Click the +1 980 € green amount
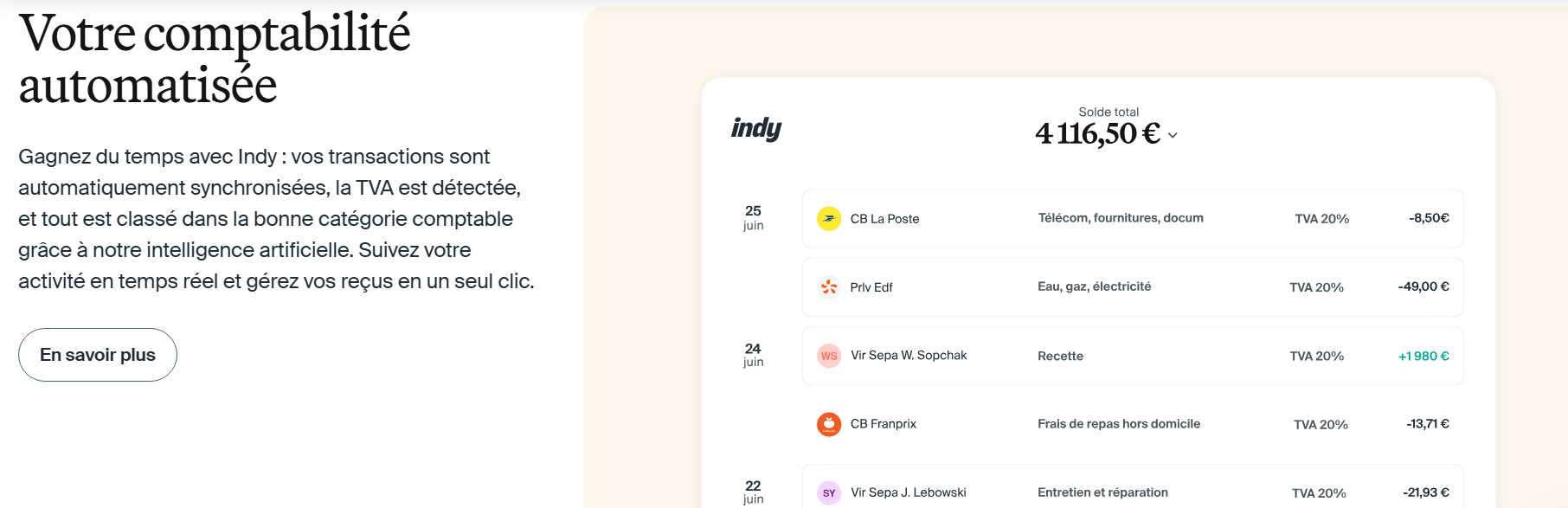Screen dimensions: 1568x508 [1423, 356]
